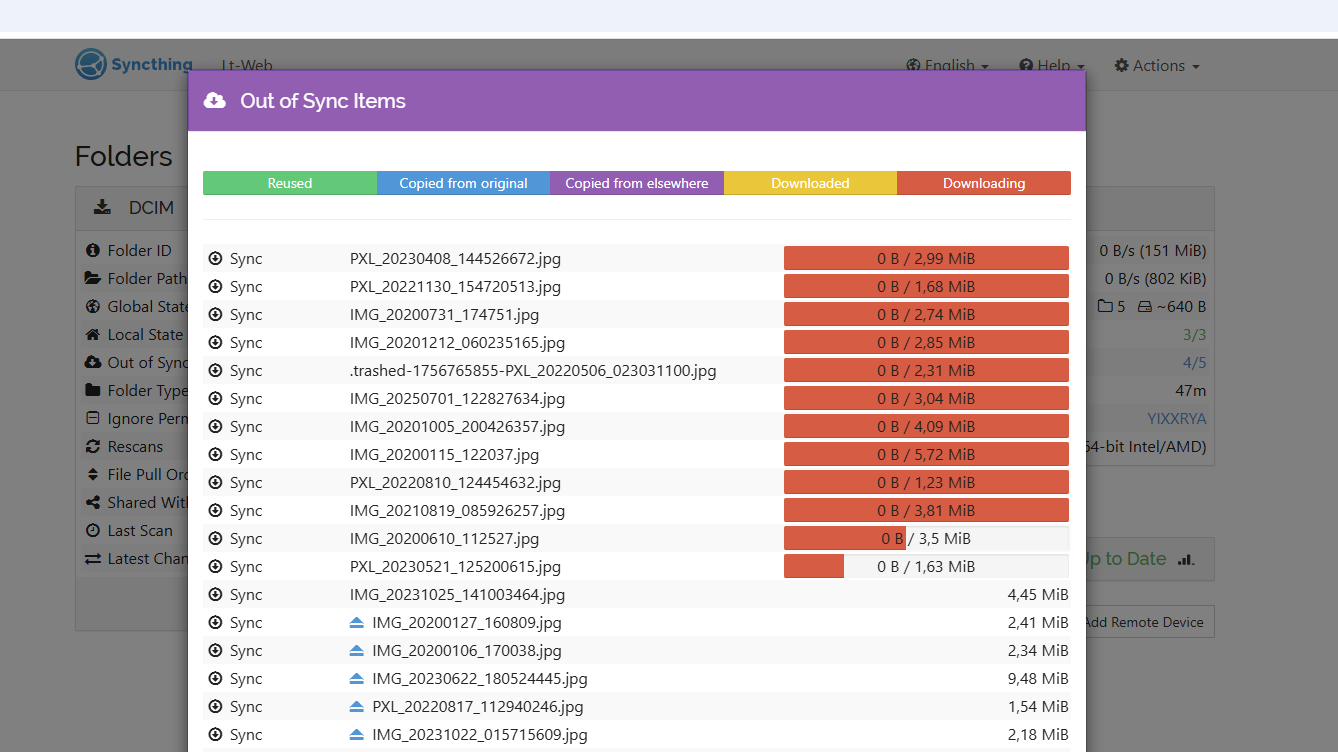Viewport: 1338px width, 752px height.
Task: Click blue icon beside IMG_20230622_180524445.jpg
Action: coord(357,679)
